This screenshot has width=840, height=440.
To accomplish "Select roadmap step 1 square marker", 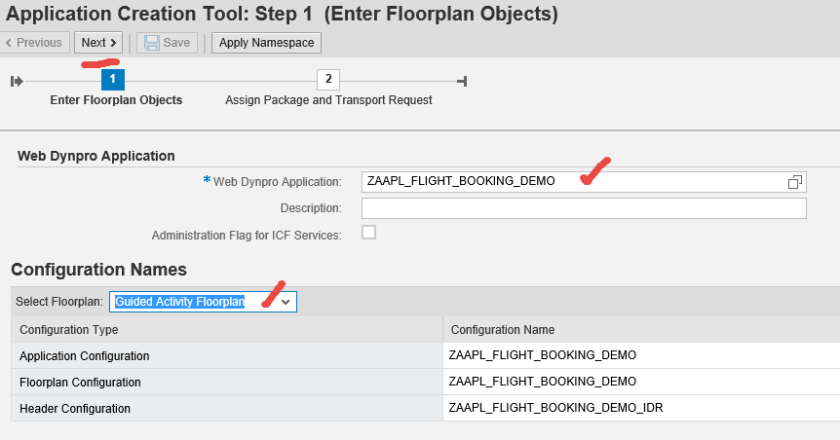I will [x=113, y=79].
